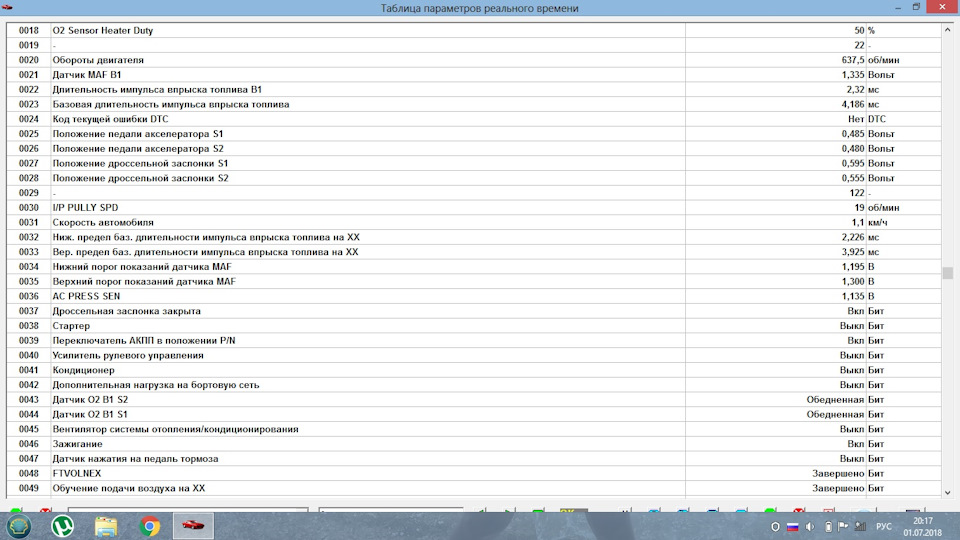Image resolution: width=960 pixels, height=540 pixels.
Task: Select the AC PRESS SEN row
Action: [474, 296]
